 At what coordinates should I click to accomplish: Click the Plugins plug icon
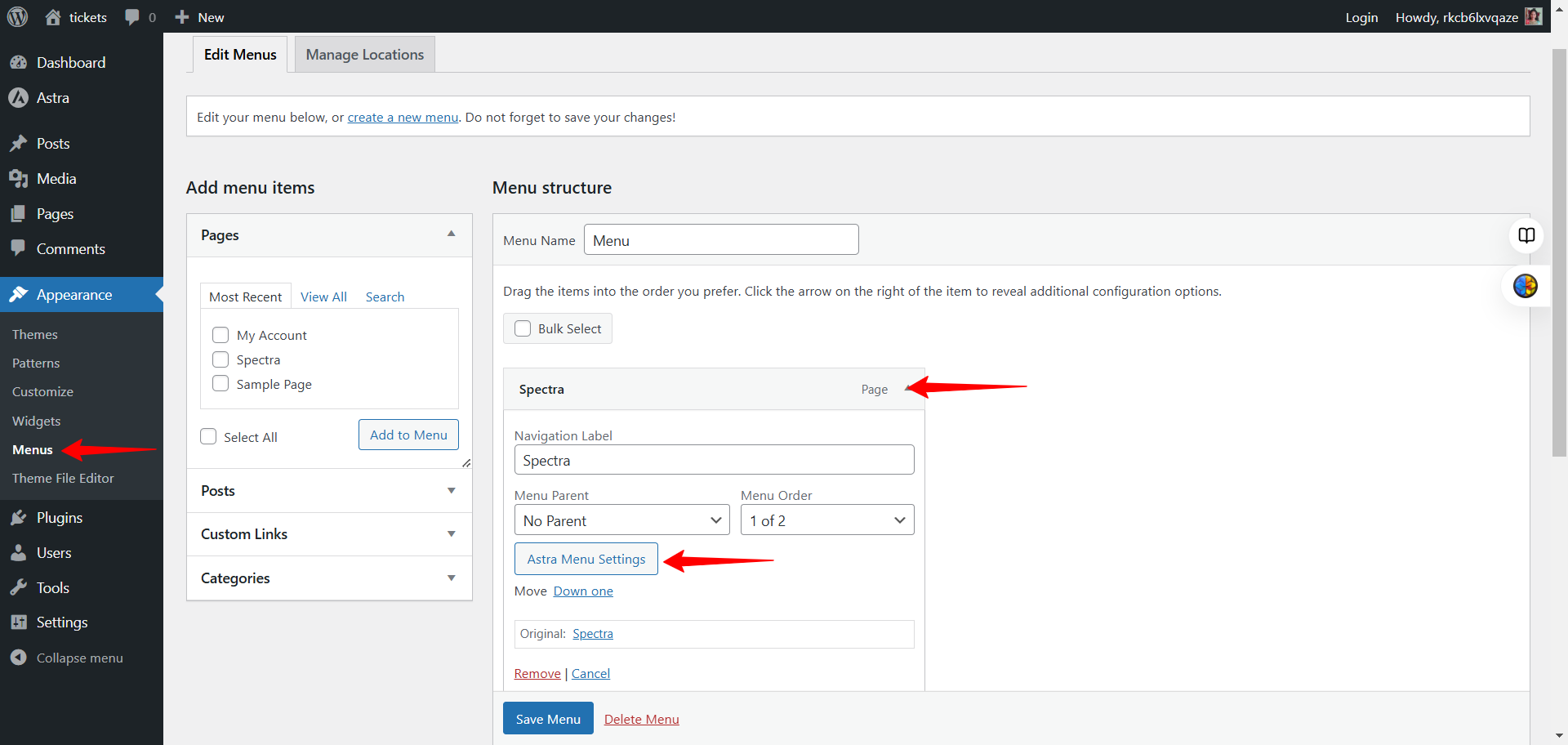[x=18, y=518]
